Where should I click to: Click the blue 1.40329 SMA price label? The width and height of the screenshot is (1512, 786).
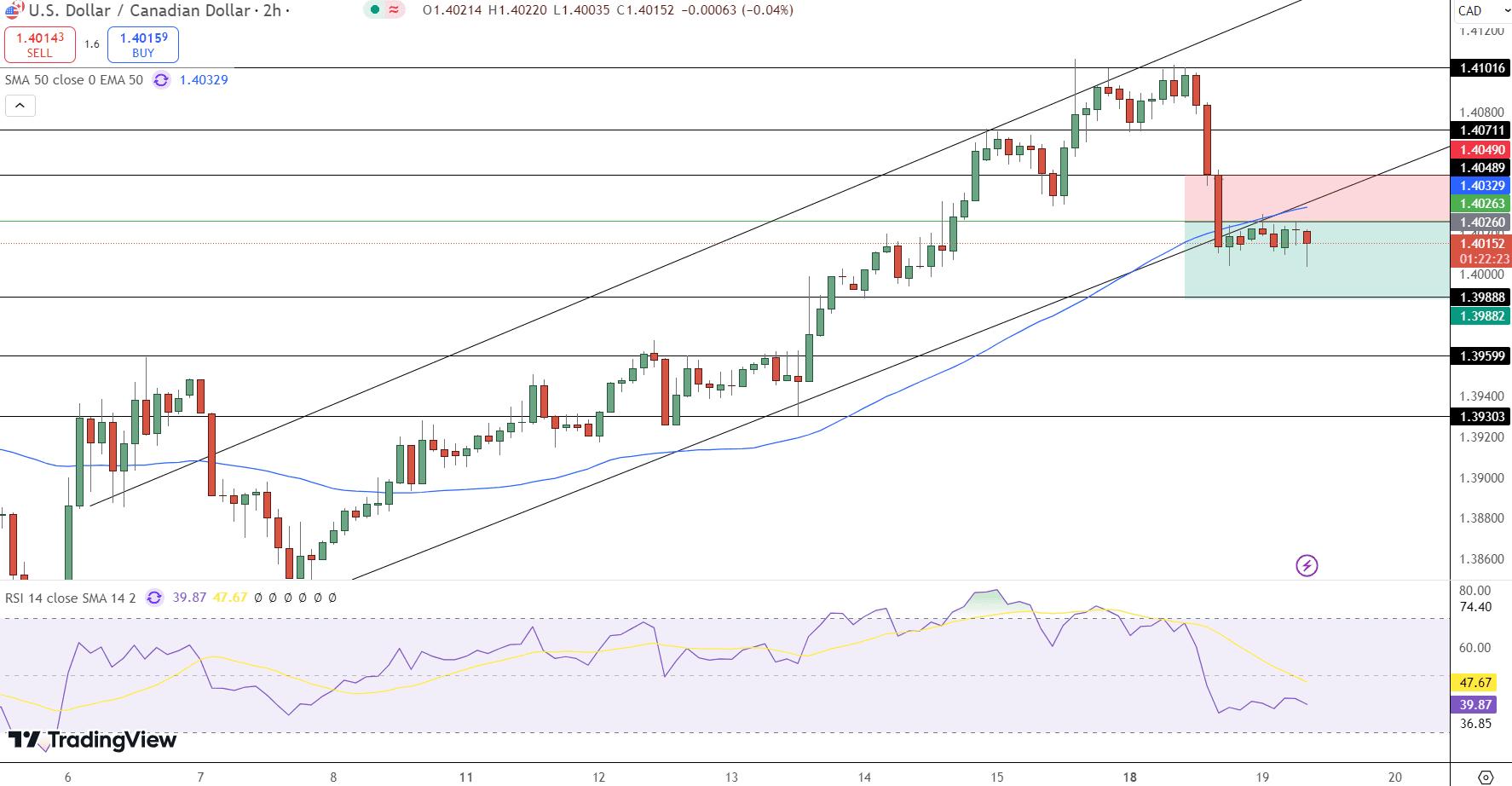1481,186
